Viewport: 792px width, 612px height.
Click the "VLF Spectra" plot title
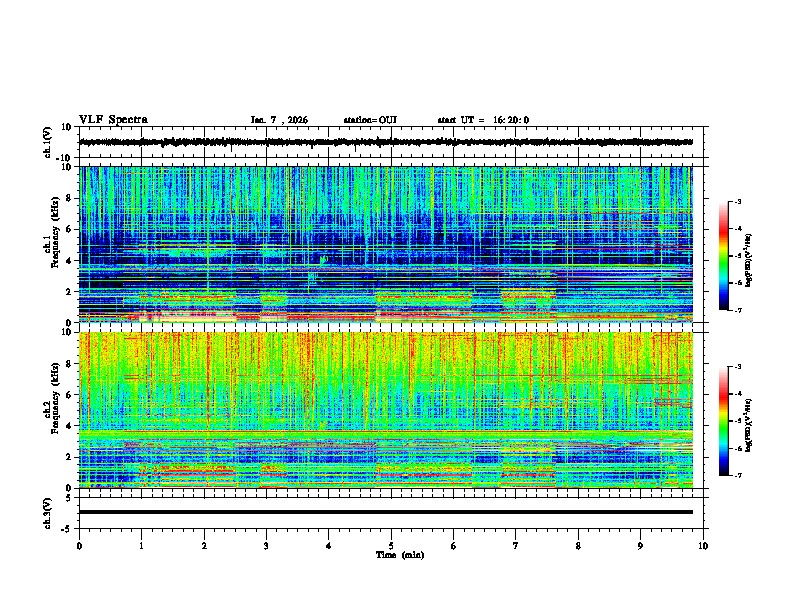point(113,120)
